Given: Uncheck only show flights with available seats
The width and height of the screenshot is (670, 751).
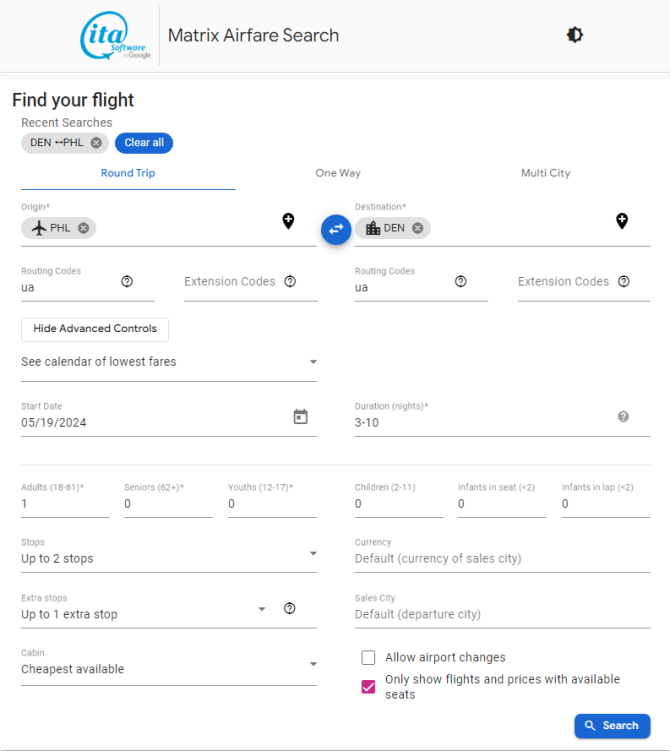Looking at the screenshot, I should click(368, 687).
